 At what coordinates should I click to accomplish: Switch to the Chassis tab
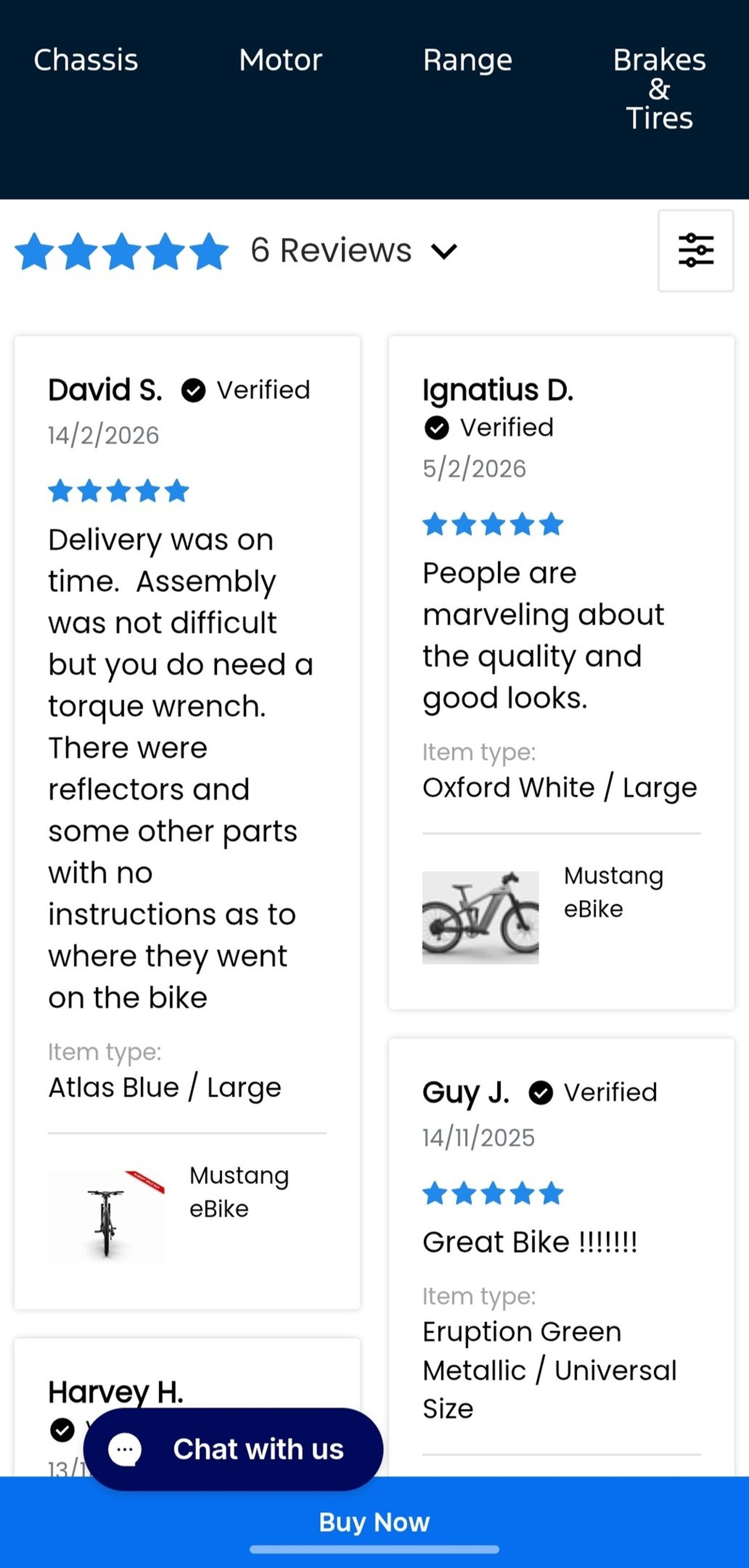click(86, 60)
